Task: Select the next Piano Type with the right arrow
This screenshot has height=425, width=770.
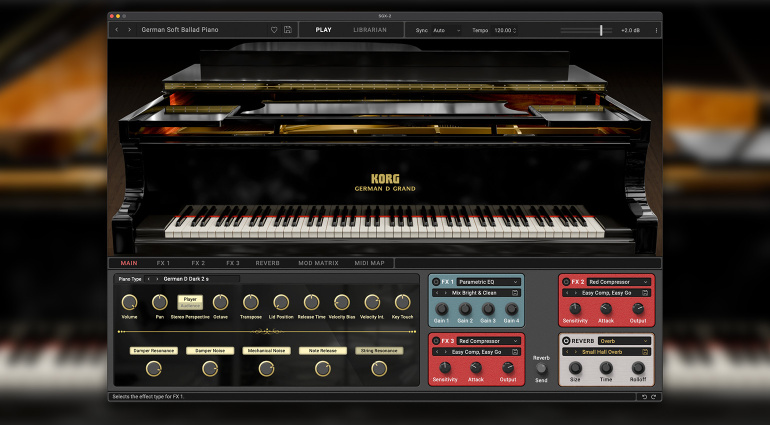Action: (157, 279)
